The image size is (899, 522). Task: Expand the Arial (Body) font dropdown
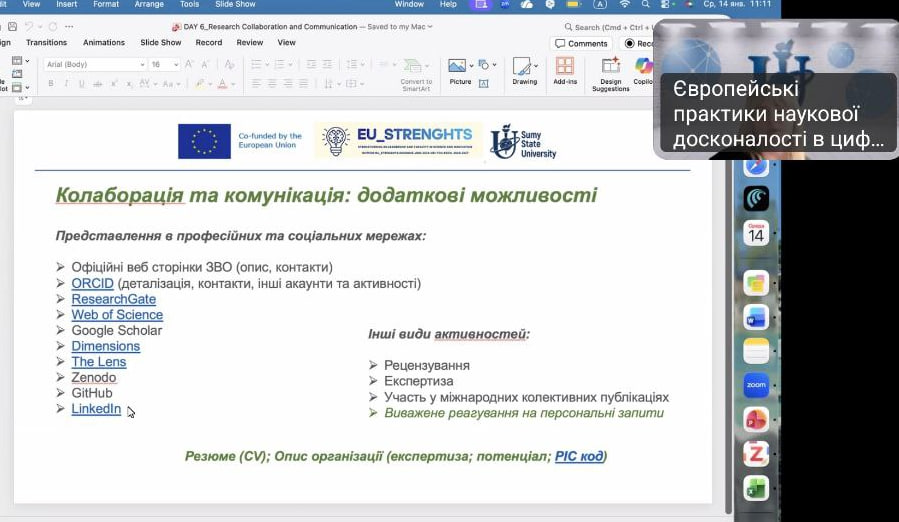tap(141, 64)
